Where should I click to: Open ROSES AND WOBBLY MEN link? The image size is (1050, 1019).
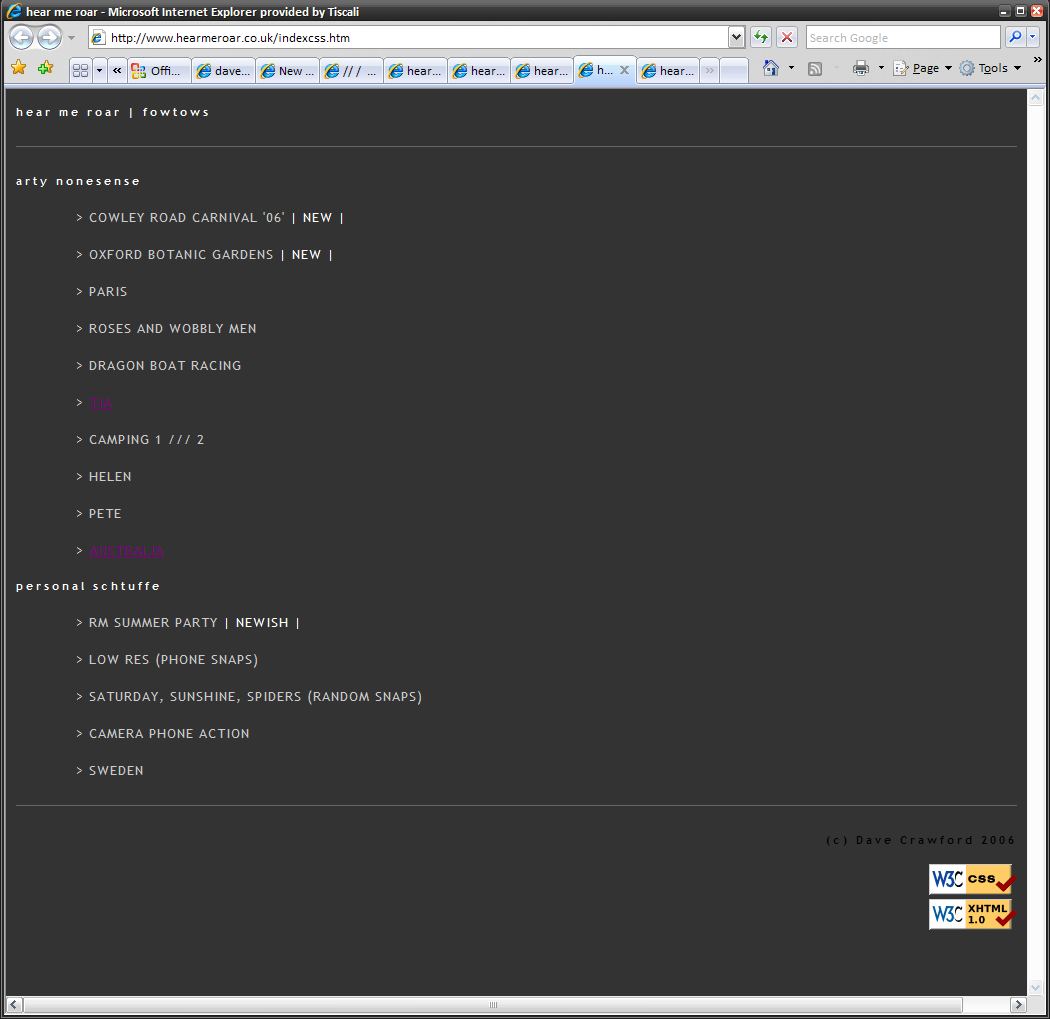pos(173,329)
